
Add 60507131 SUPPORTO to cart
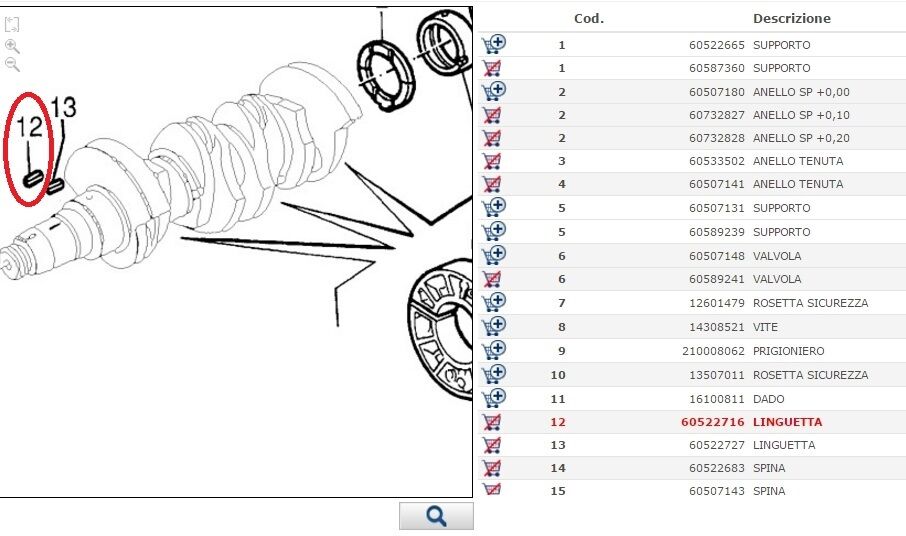tap(493, 207)
